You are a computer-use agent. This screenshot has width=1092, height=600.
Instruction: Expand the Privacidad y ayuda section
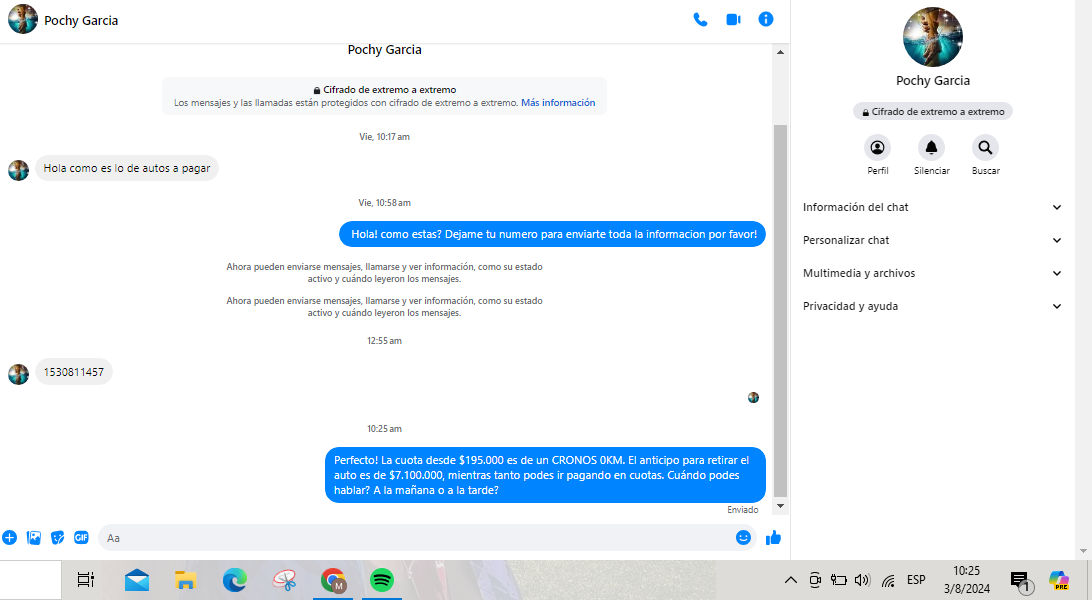click(932, 306)
